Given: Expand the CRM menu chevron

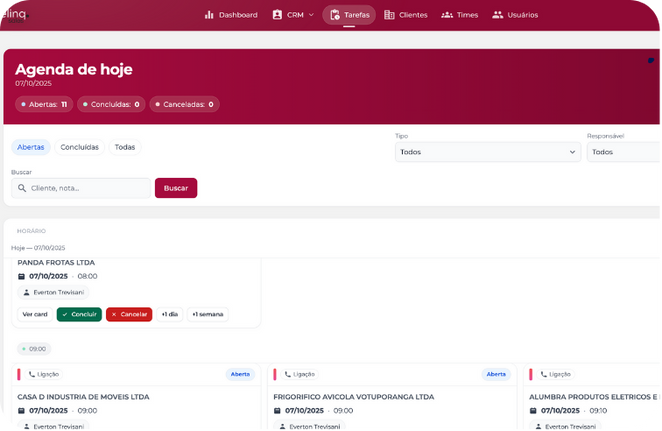Looking at the screenshot, I should [x=311, y=15].
